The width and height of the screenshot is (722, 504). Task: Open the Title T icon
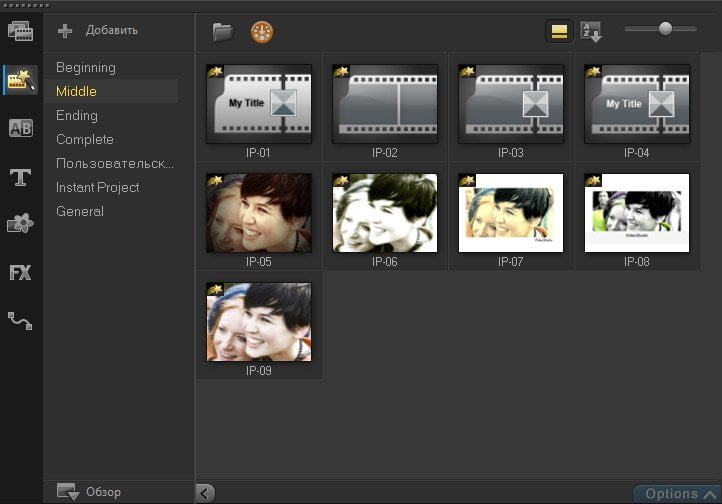pos(20,177)
